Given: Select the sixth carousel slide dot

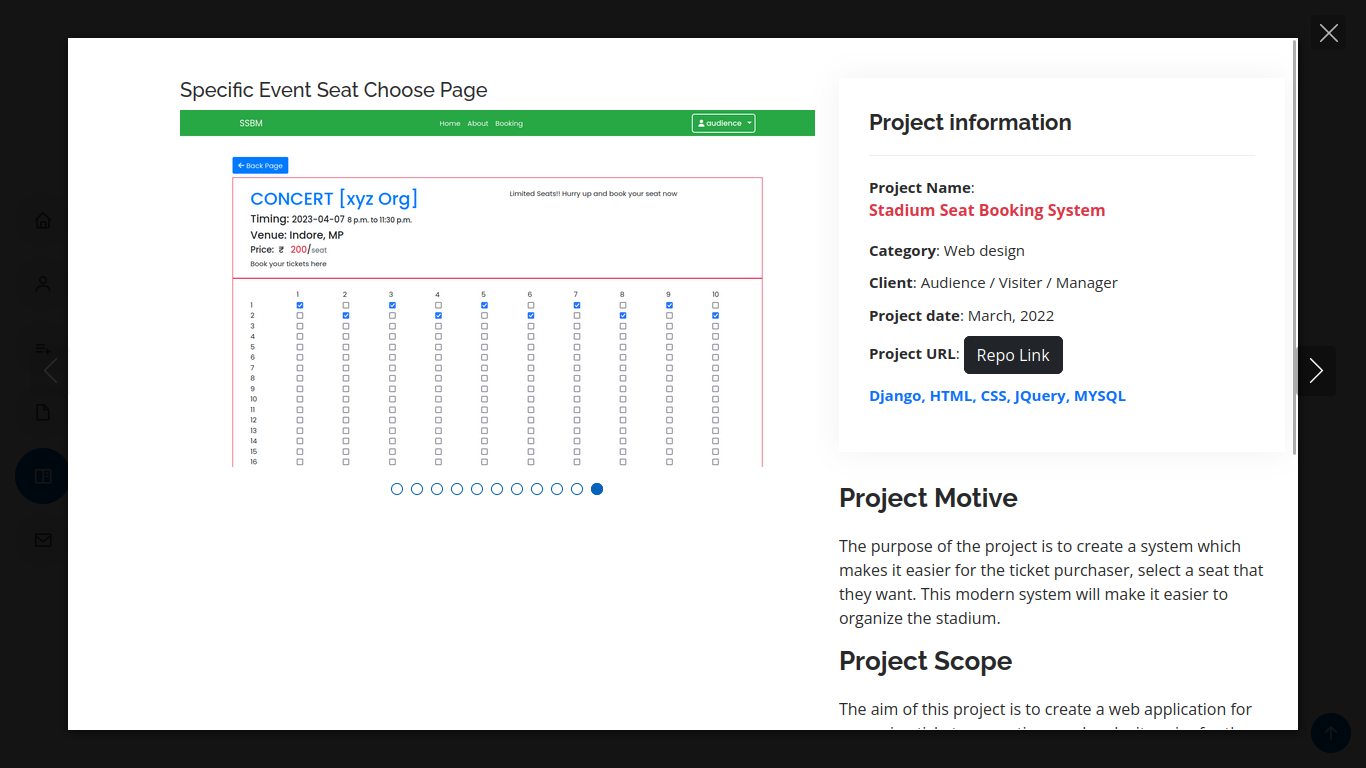Looking at the screenshot, I should [x=497, y=489].
